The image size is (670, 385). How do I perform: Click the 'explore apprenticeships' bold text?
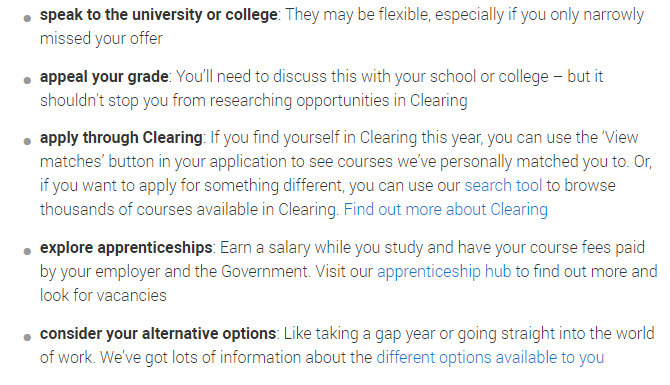(x=126, y=248)
